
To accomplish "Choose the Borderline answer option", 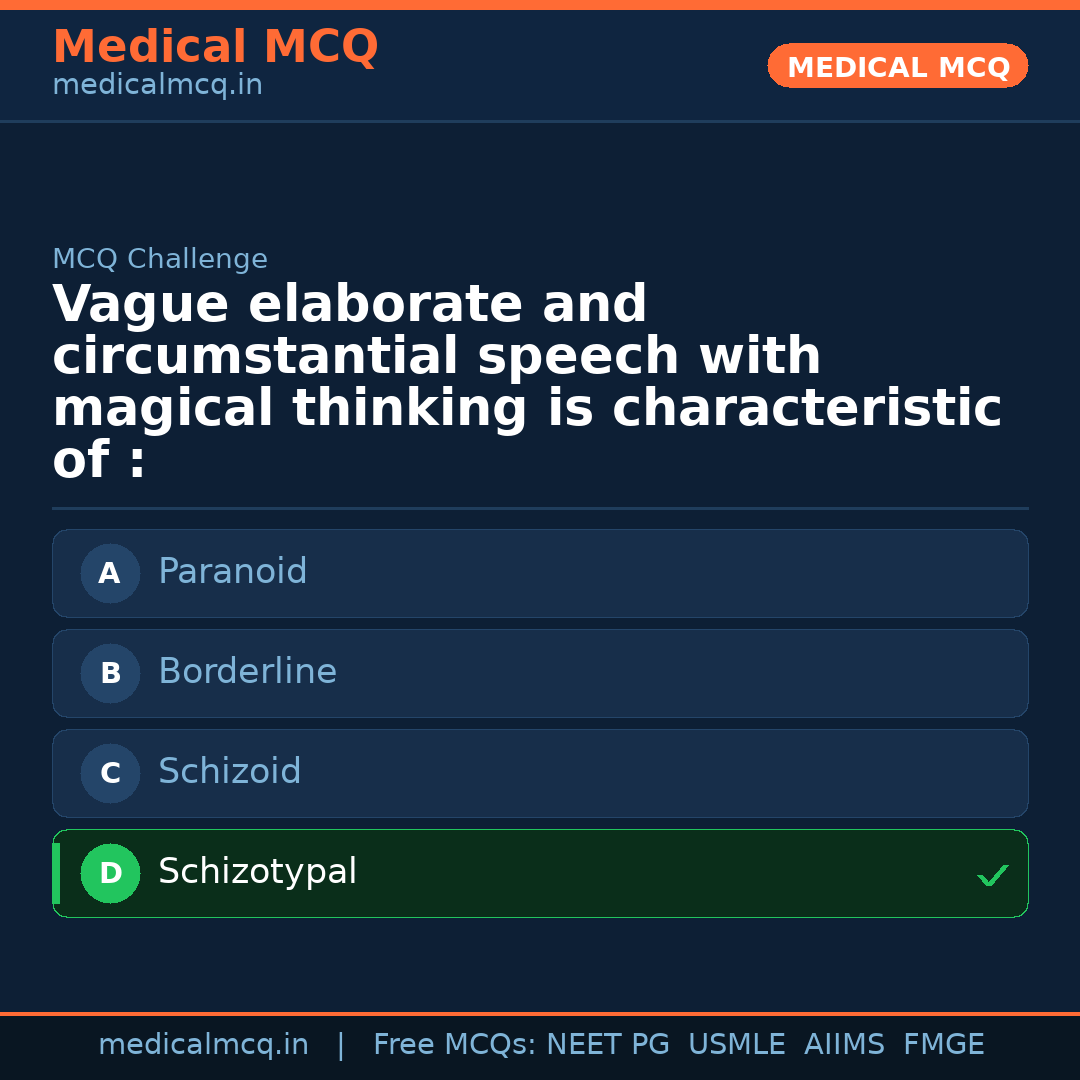I will click(x=540, y=673).
